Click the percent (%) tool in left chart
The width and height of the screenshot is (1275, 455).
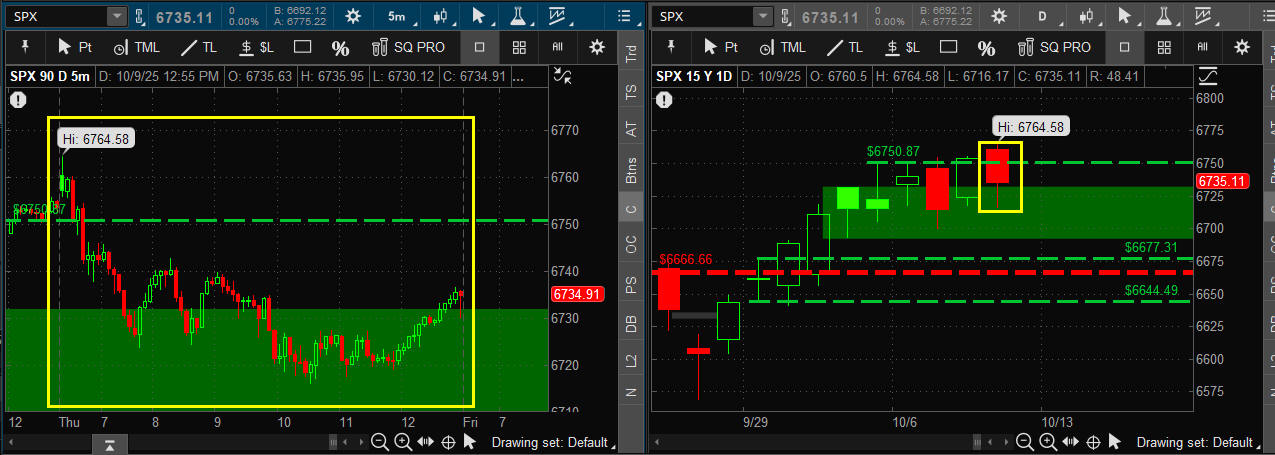[340, 48]
